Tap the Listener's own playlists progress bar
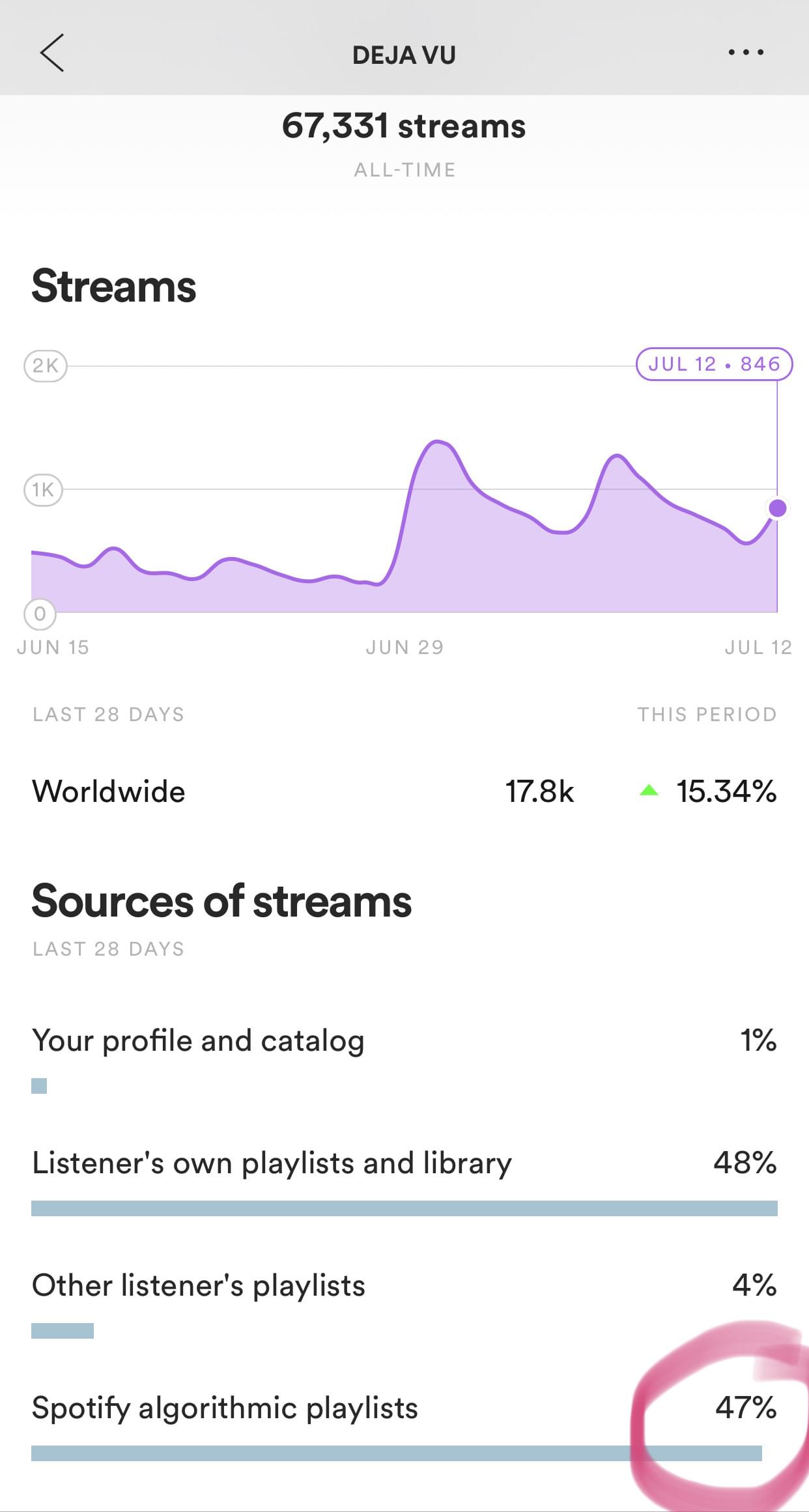This screenshot has height=1512, width=809. (404, 1208)
